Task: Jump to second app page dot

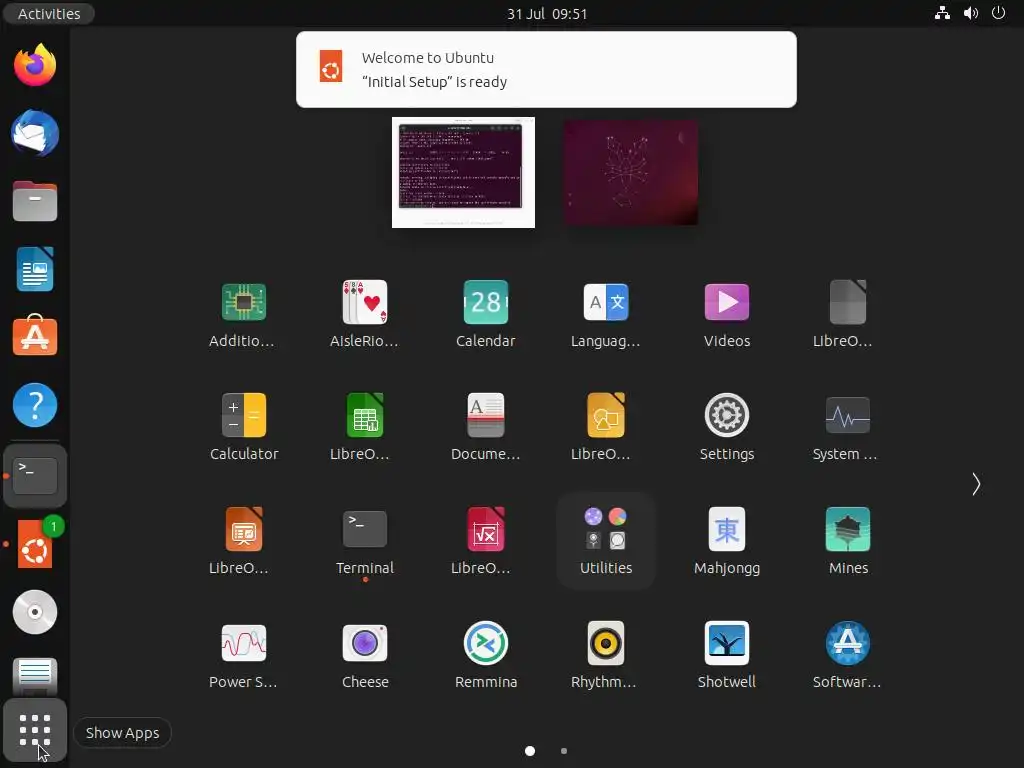Action: [x=564, y=751]
